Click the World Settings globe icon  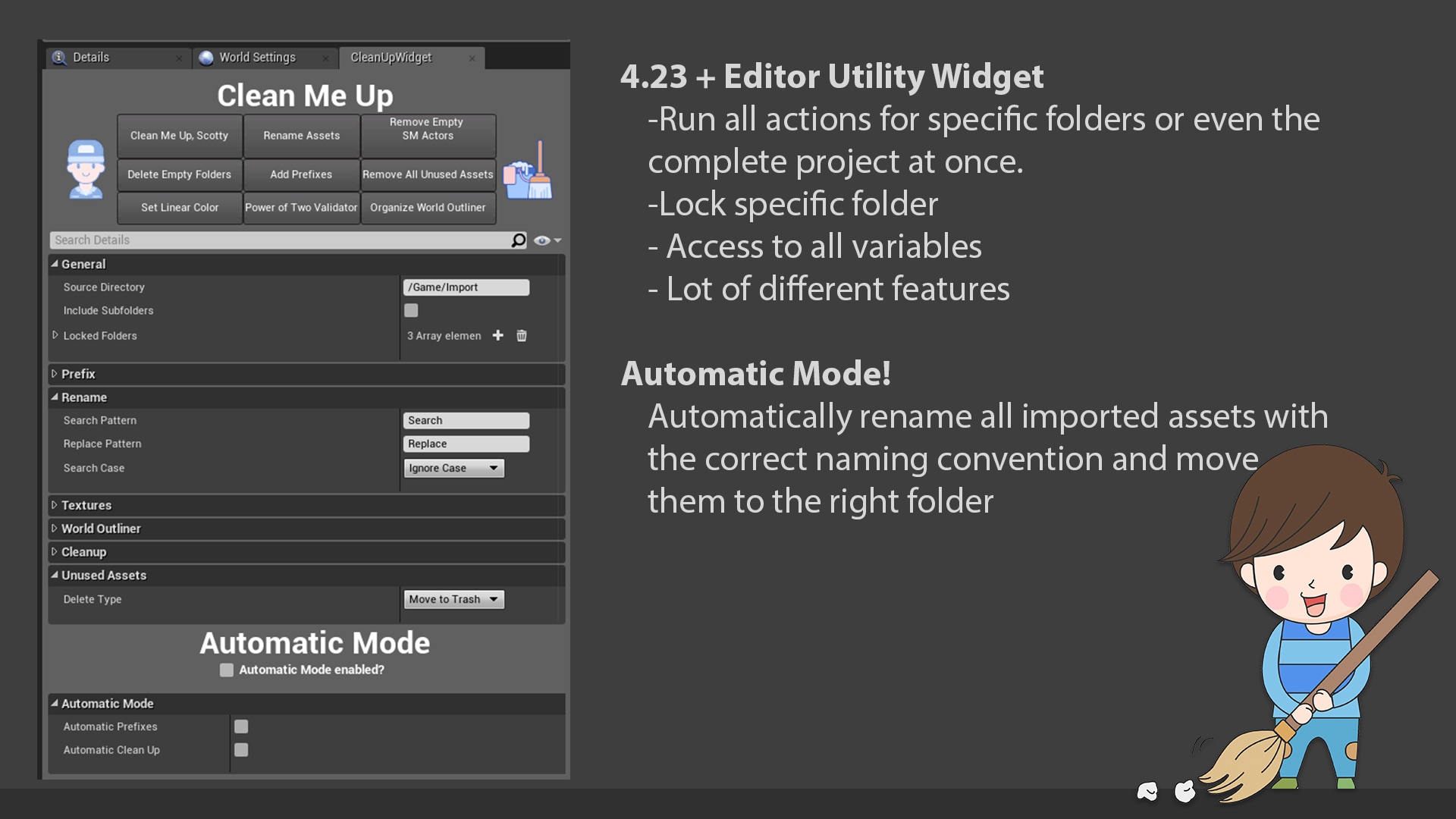pos(206,58)
